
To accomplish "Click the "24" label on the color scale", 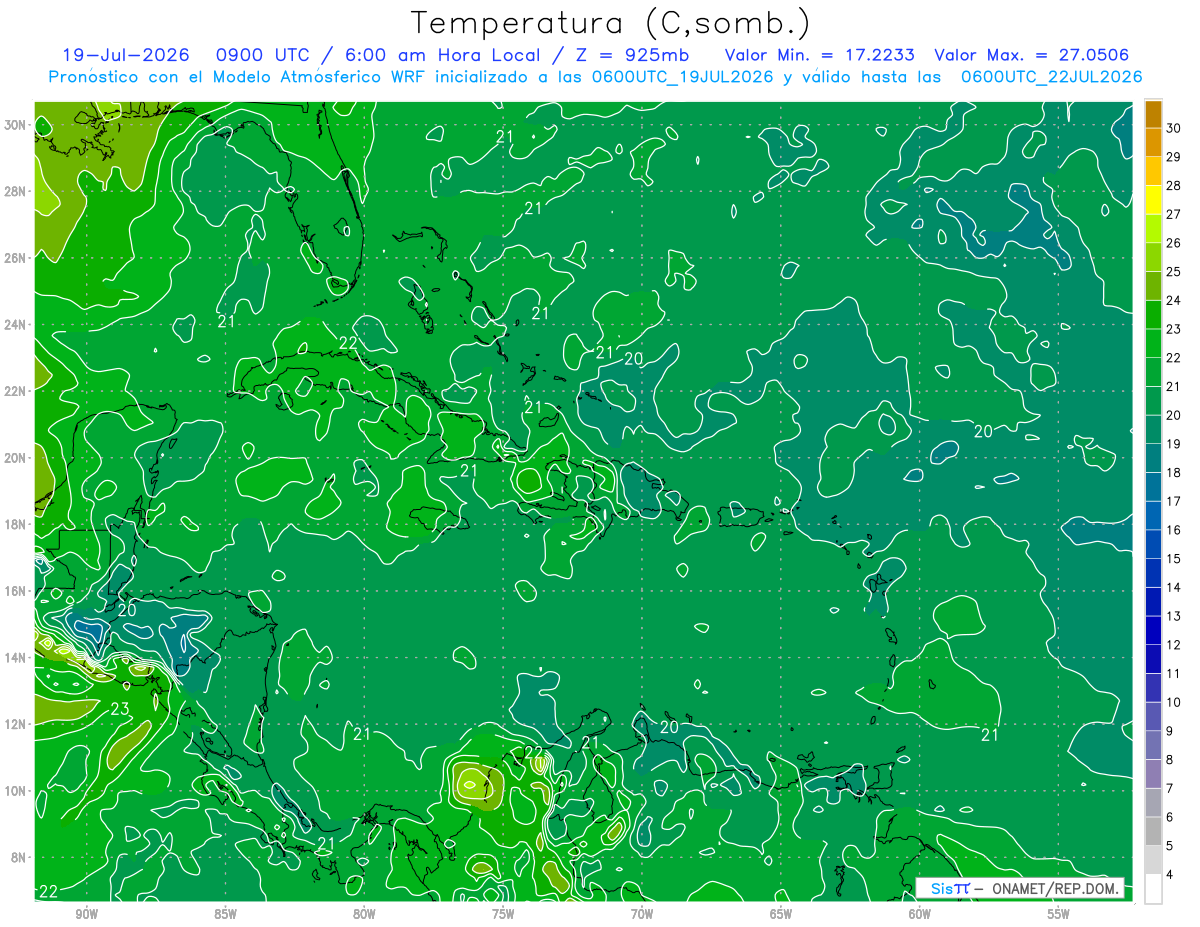I will 1173,301.
